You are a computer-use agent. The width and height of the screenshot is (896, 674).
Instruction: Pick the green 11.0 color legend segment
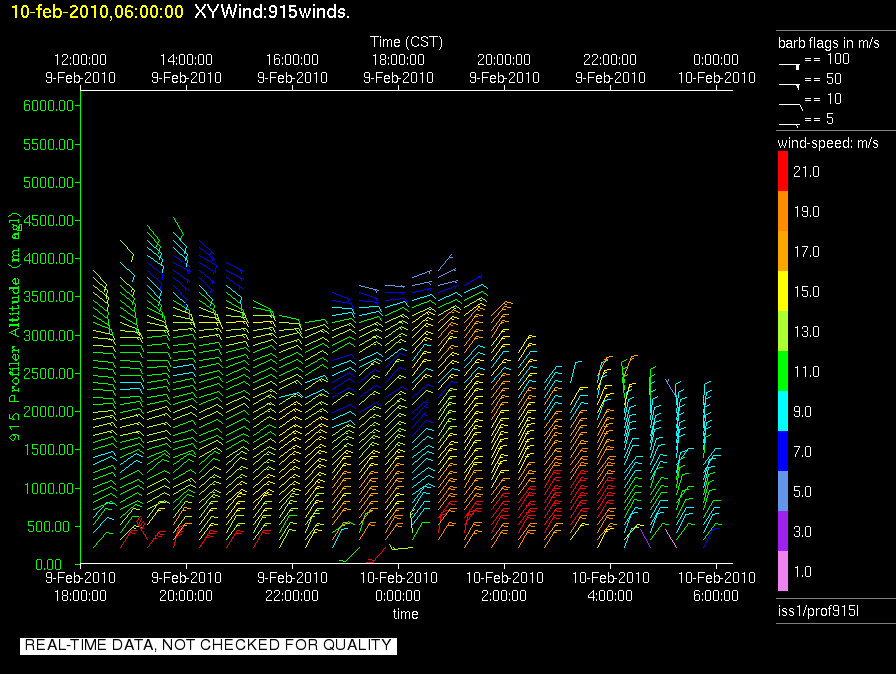point(783,371)
